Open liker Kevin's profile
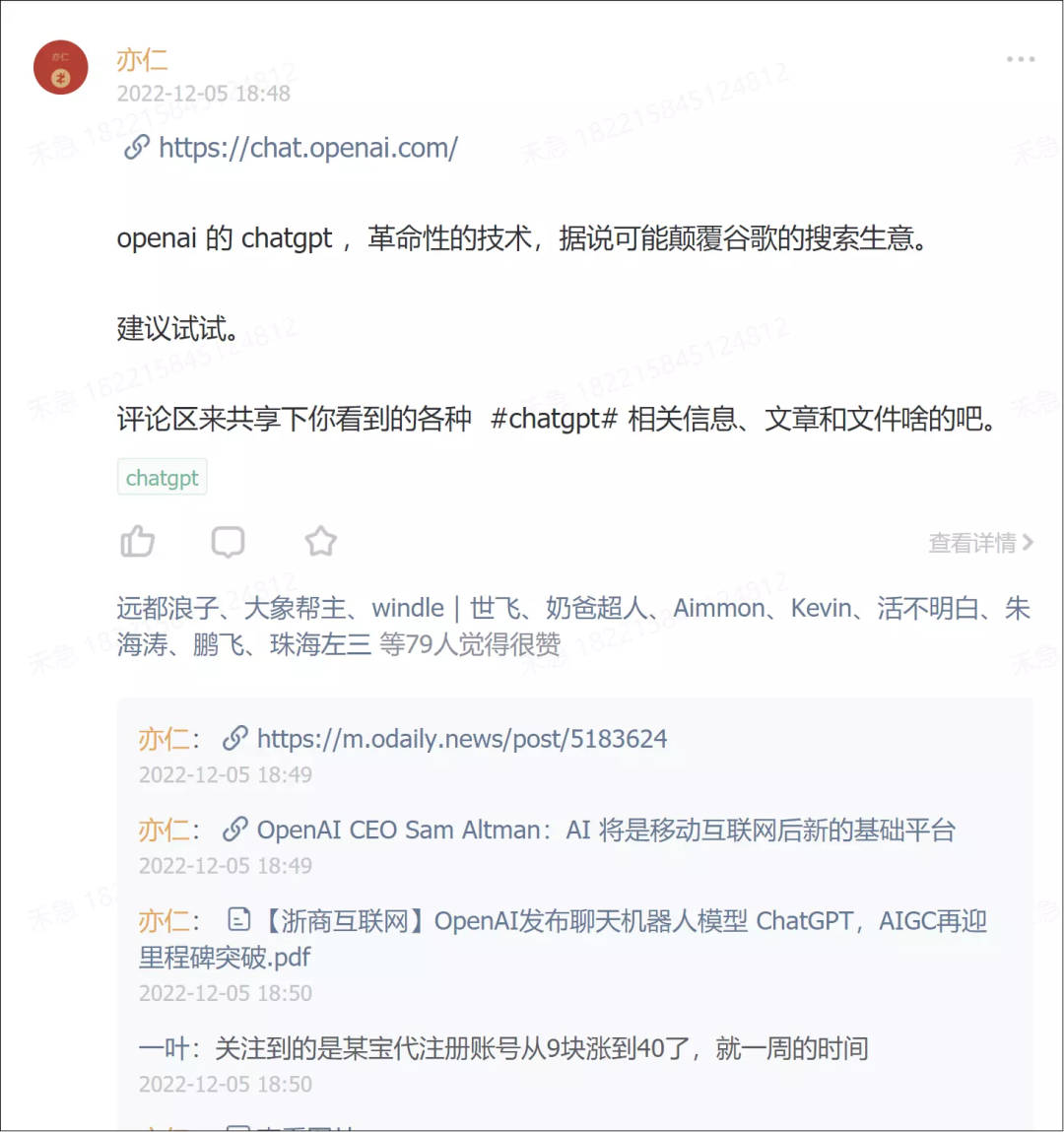This screenshot has height=1132, width=1064. (821, 608)
